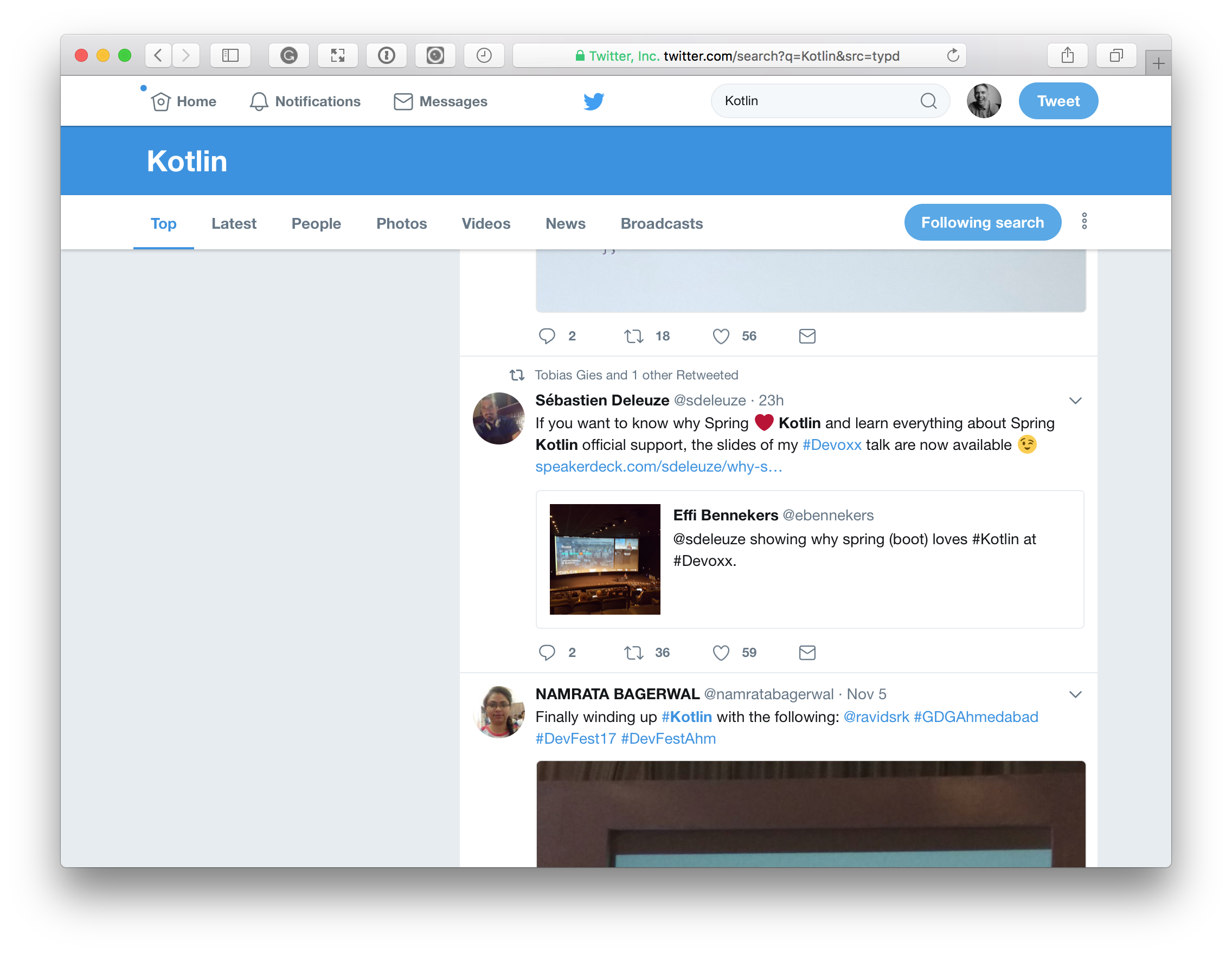The image size is (1232, 954).
Task: Click the blue Tweet button
Action: pos(1058,101)
